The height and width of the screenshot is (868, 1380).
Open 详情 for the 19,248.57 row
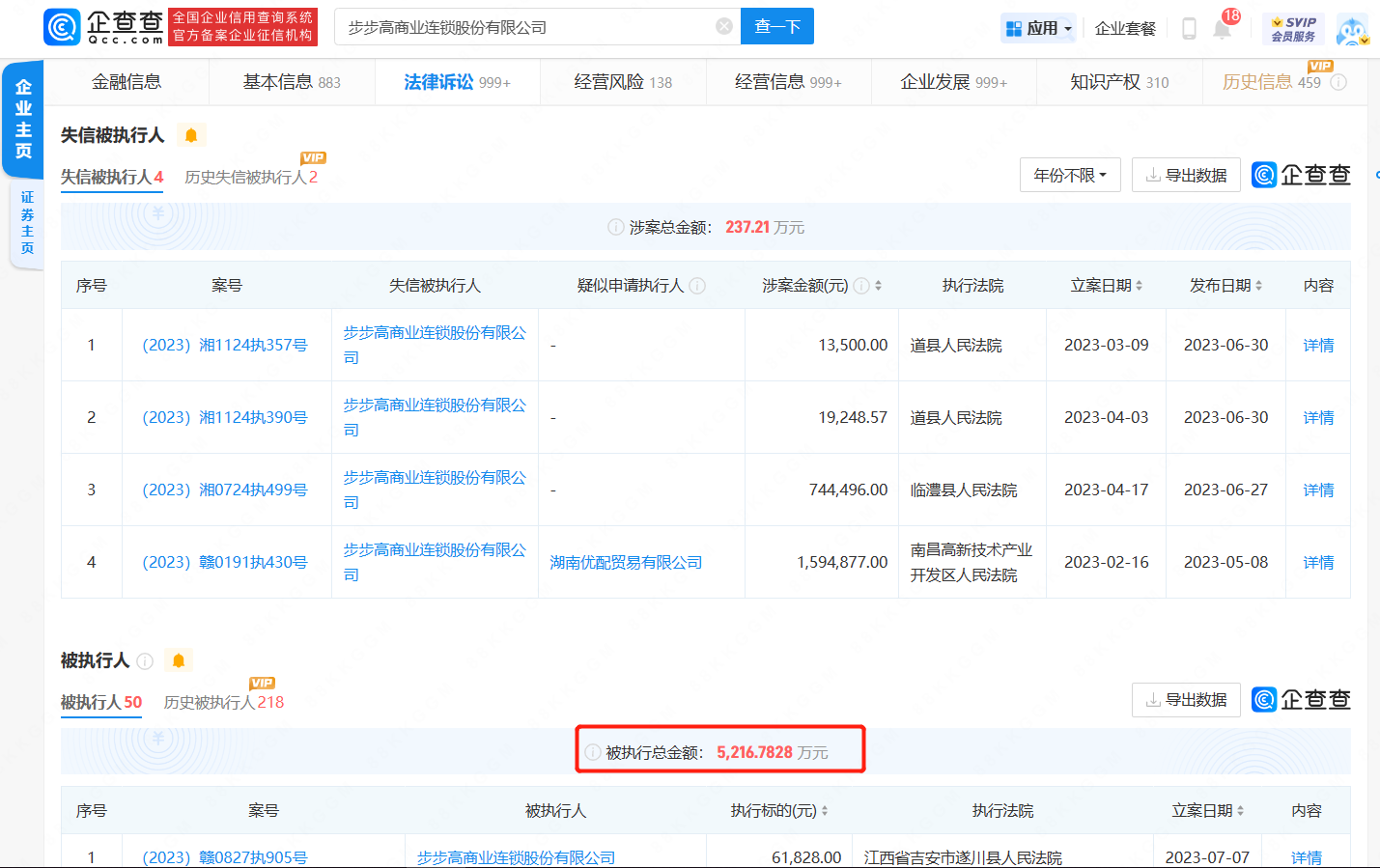pyautogui.click(x=1318, y=417)
